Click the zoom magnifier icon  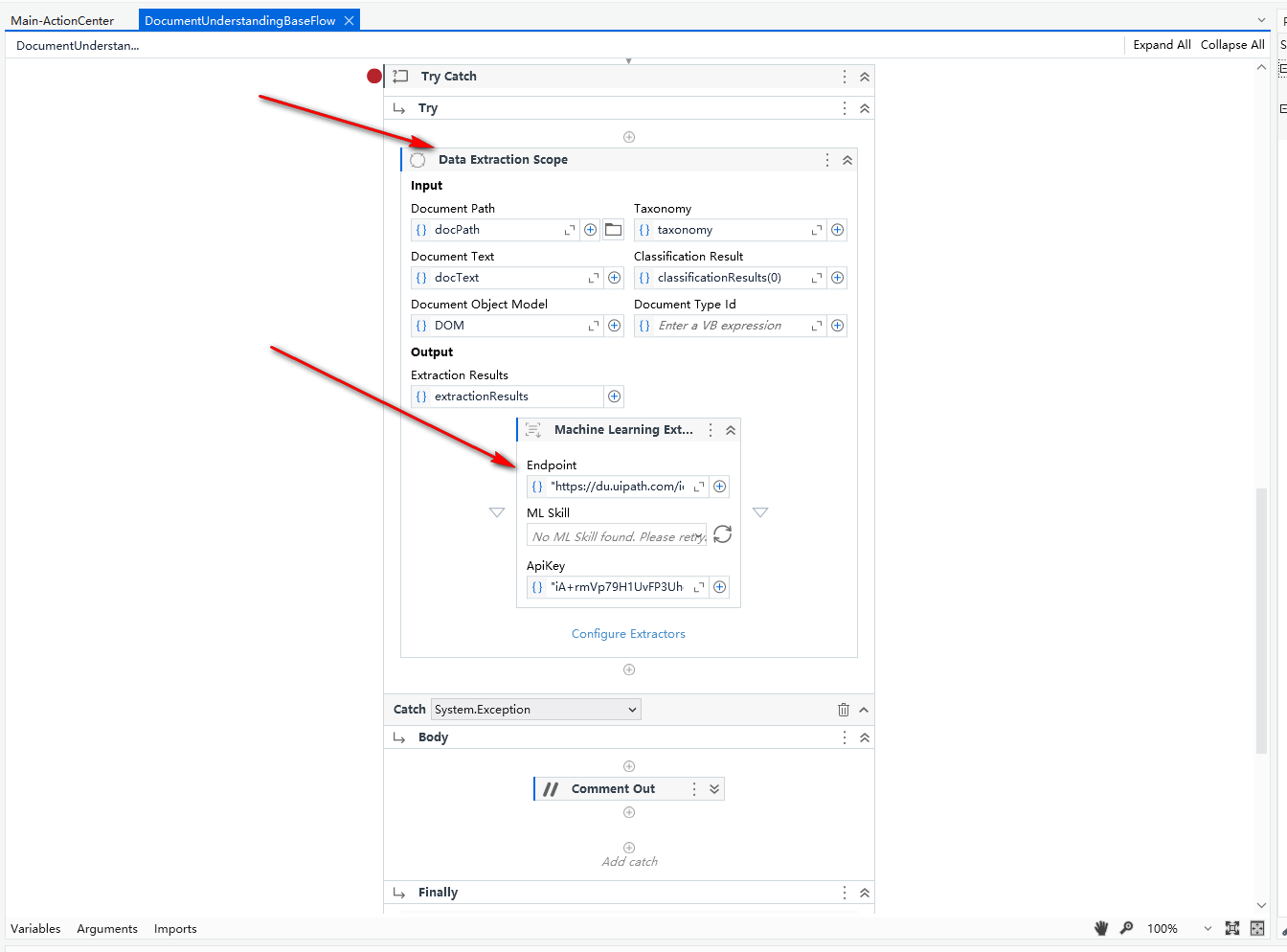pos(1126,928)
